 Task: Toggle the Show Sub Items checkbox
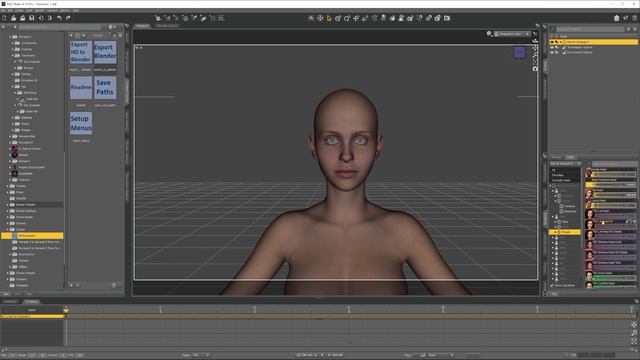[x=551, y=285]
